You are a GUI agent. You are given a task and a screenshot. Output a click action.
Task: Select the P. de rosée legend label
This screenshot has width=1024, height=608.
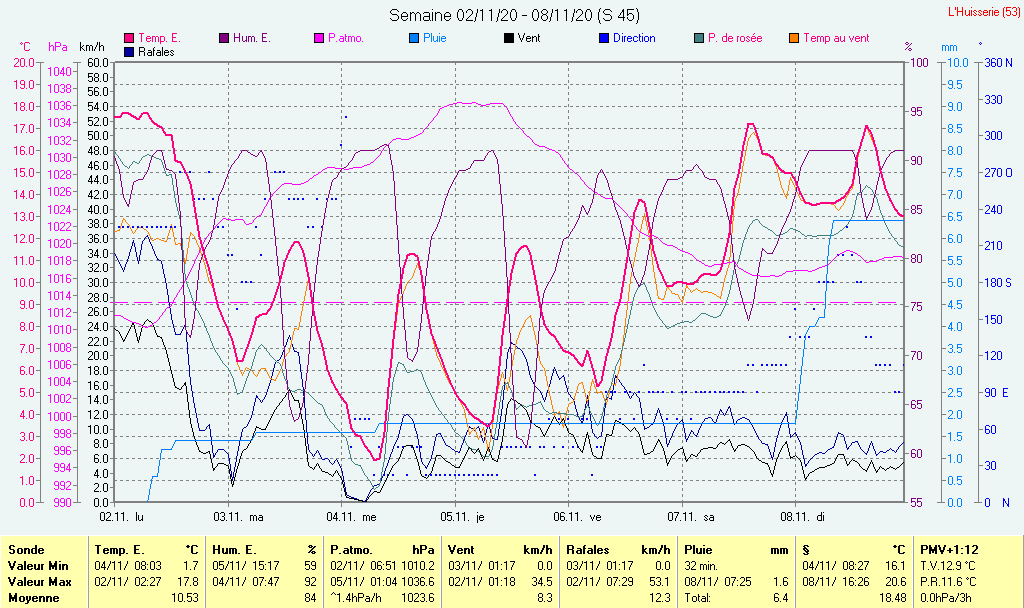click(735, 39)
